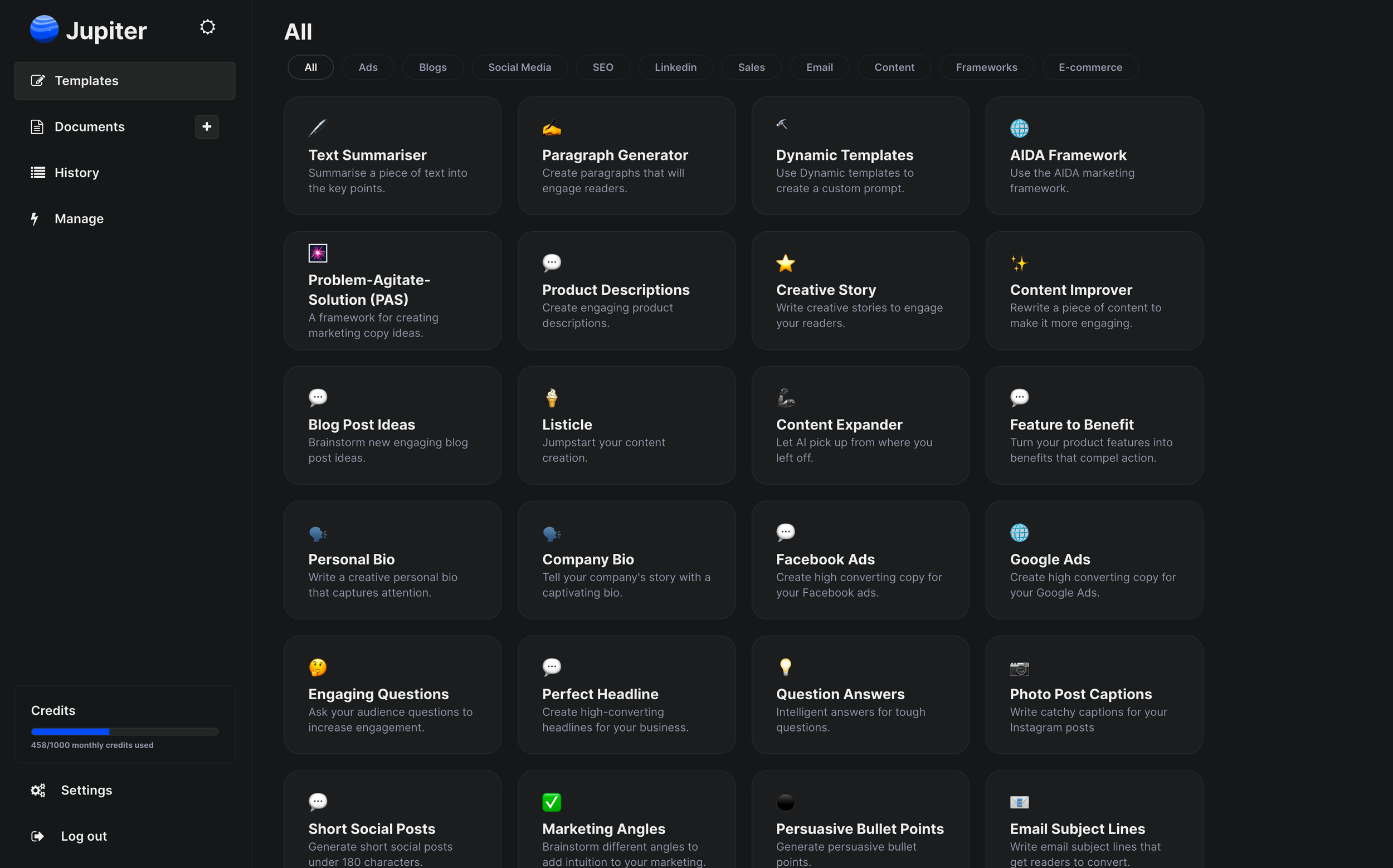Image resolution: width=1393 pixels, height=868 pixels.
Task: Click the History list icon
Action: coord(38,172)
